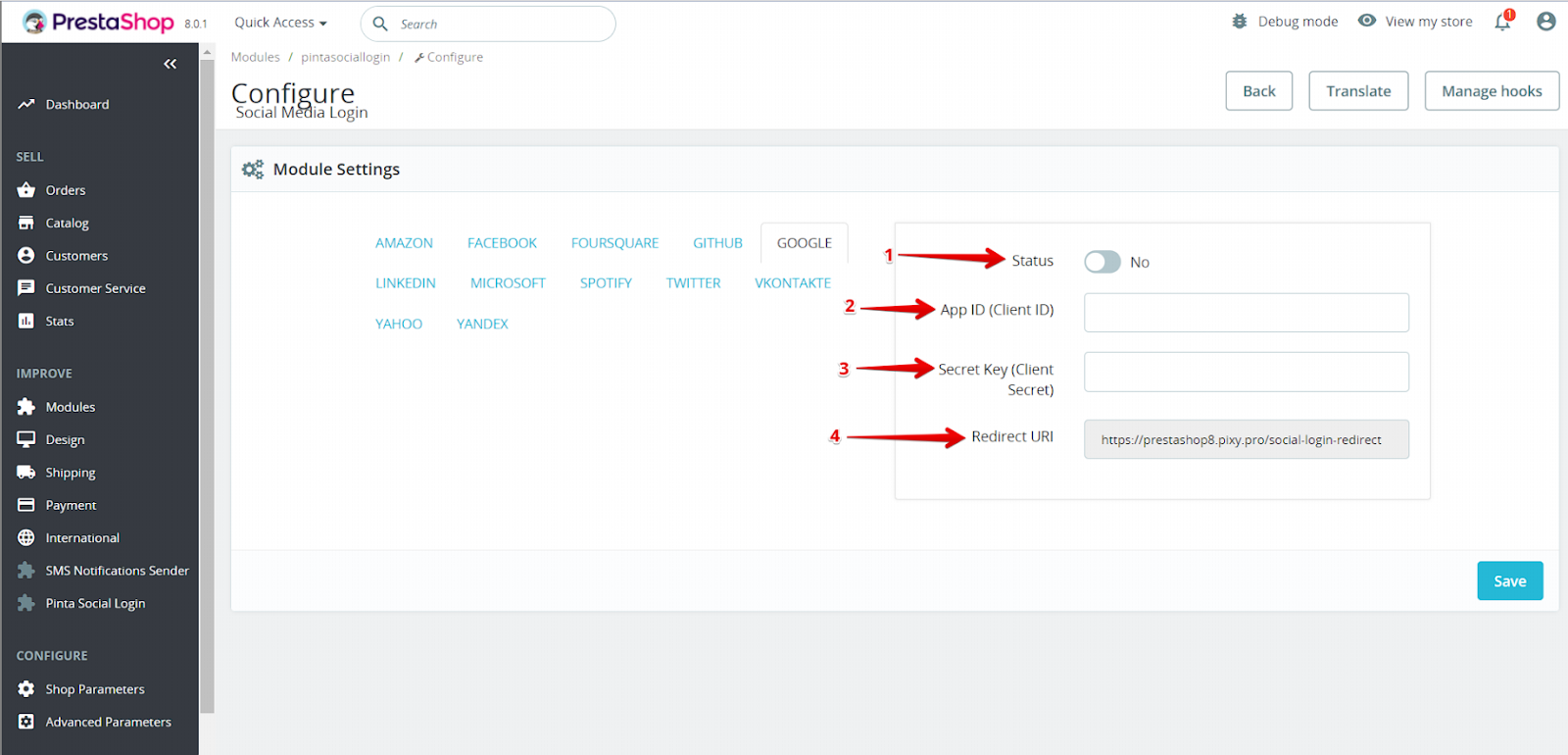The height and width of the screenshot is (755, 1568).
Task: Click the Modules puzzle icon
Action: click(x=26, y=407)
